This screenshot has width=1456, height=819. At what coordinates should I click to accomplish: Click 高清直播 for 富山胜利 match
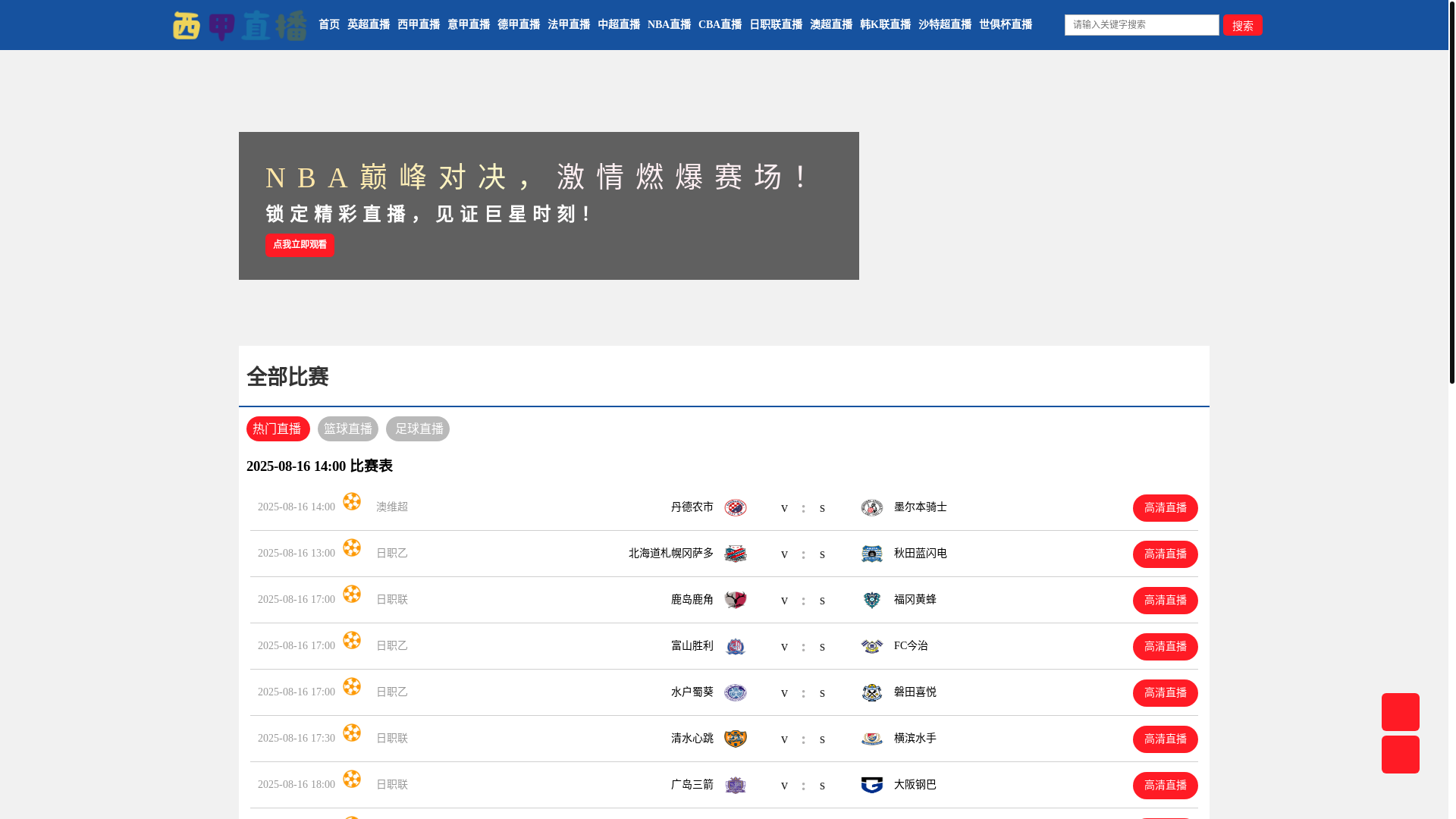(x=1166, y=647)
